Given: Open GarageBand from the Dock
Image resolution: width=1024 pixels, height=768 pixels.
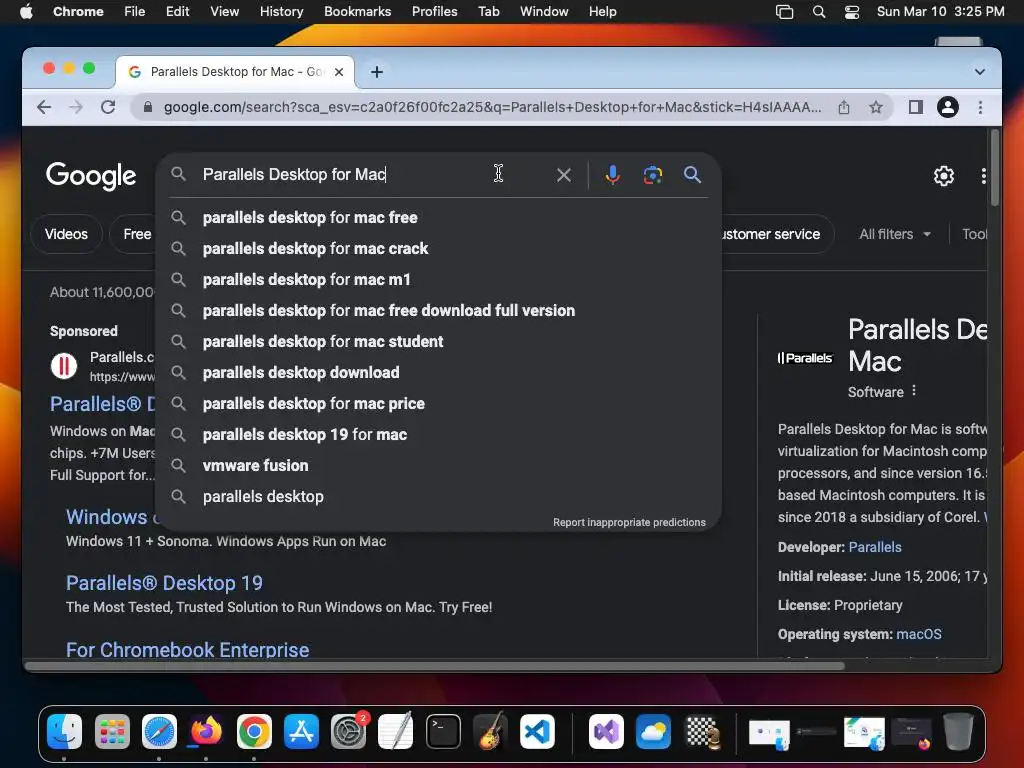Looking at the screenshot, I should [x=490, y=731].
